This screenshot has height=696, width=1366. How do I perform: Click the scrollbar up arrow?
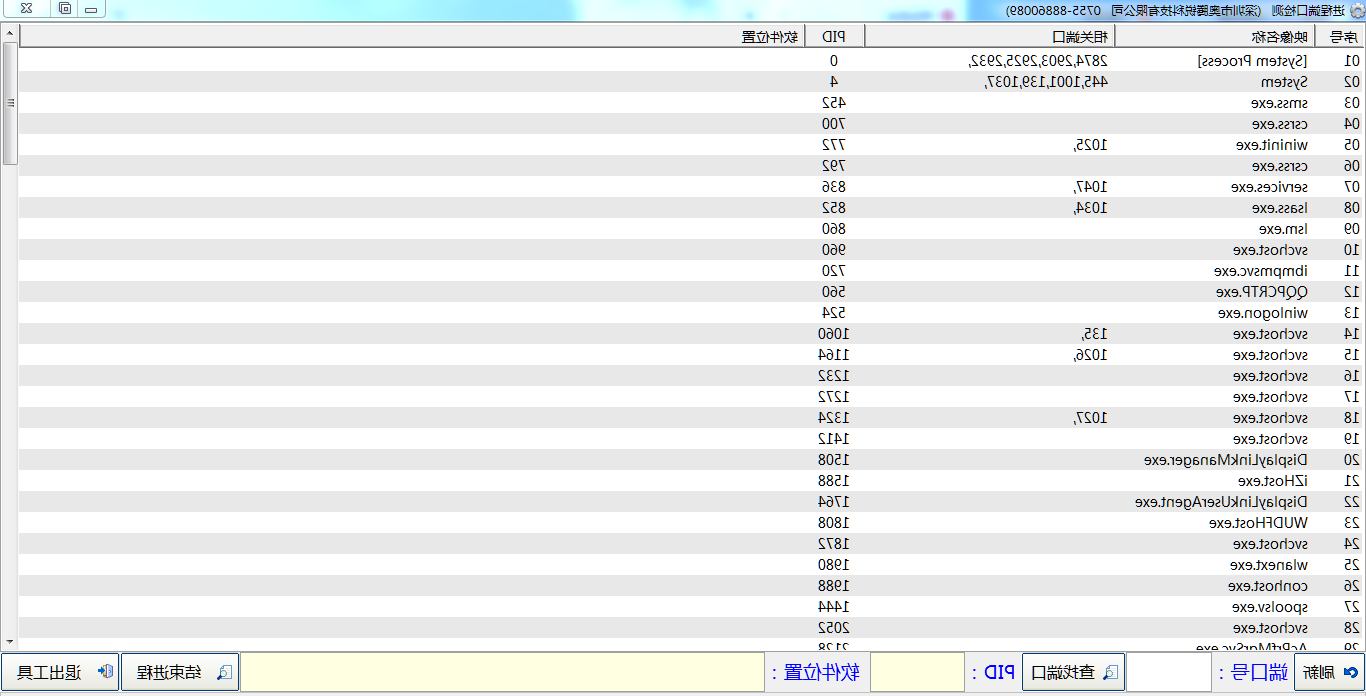tap(9, 33)
